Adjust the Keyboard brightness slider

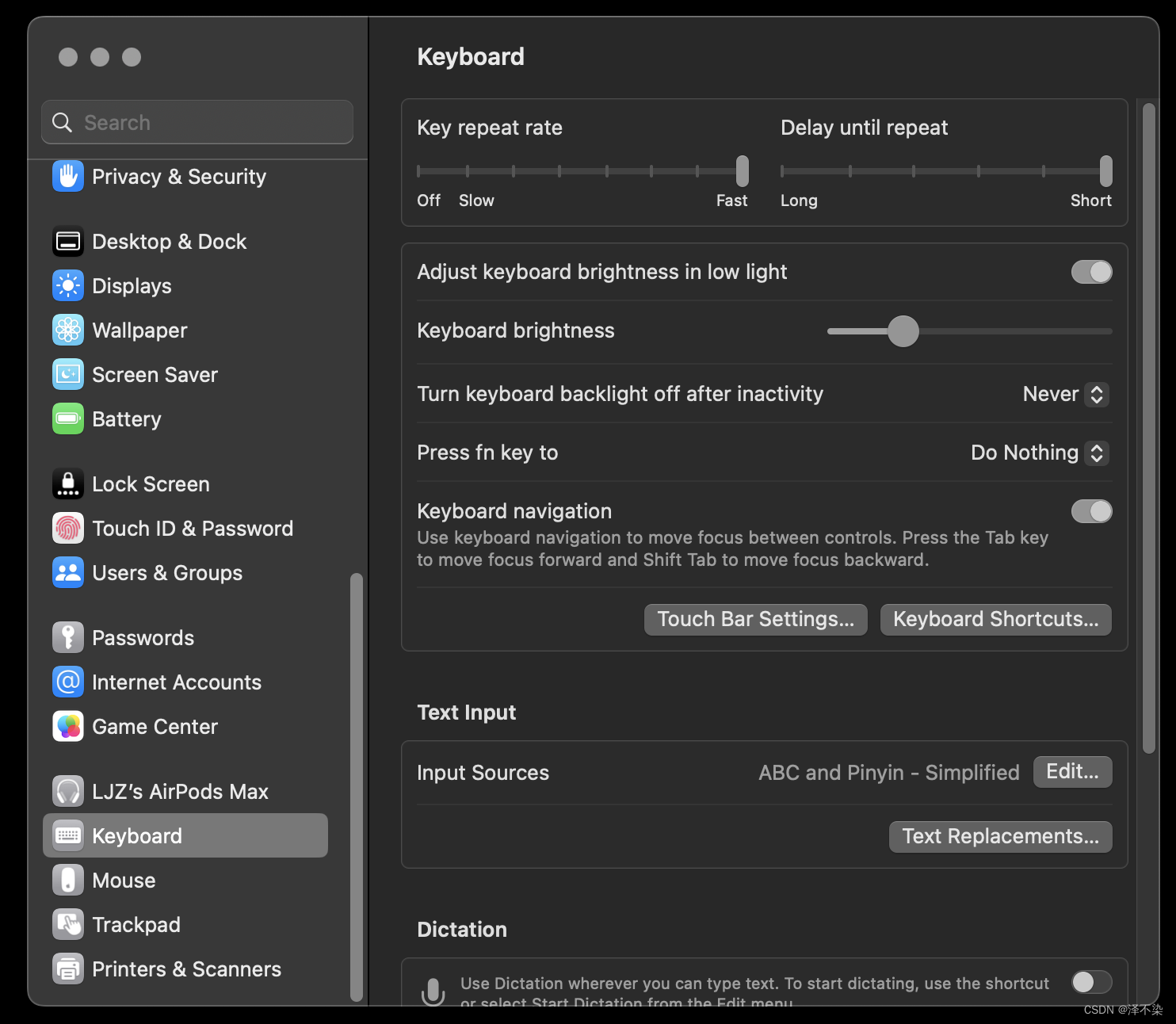[x=903, y=331]
